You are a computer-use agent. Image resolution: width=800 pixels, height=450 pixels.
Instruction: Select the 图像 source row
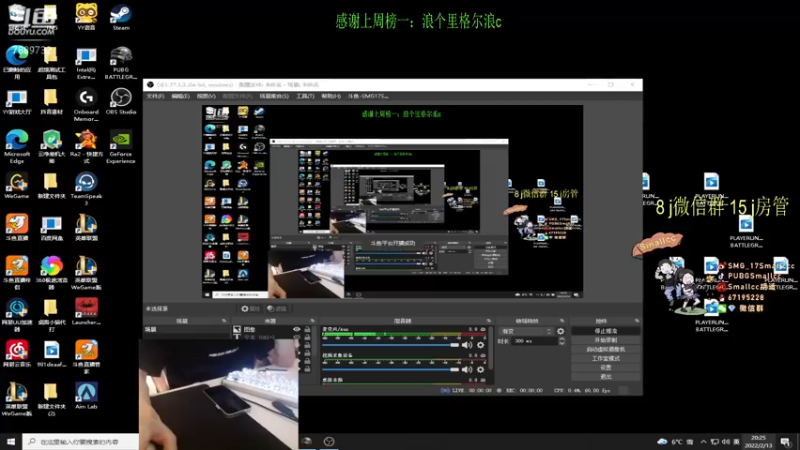[271, 330]
